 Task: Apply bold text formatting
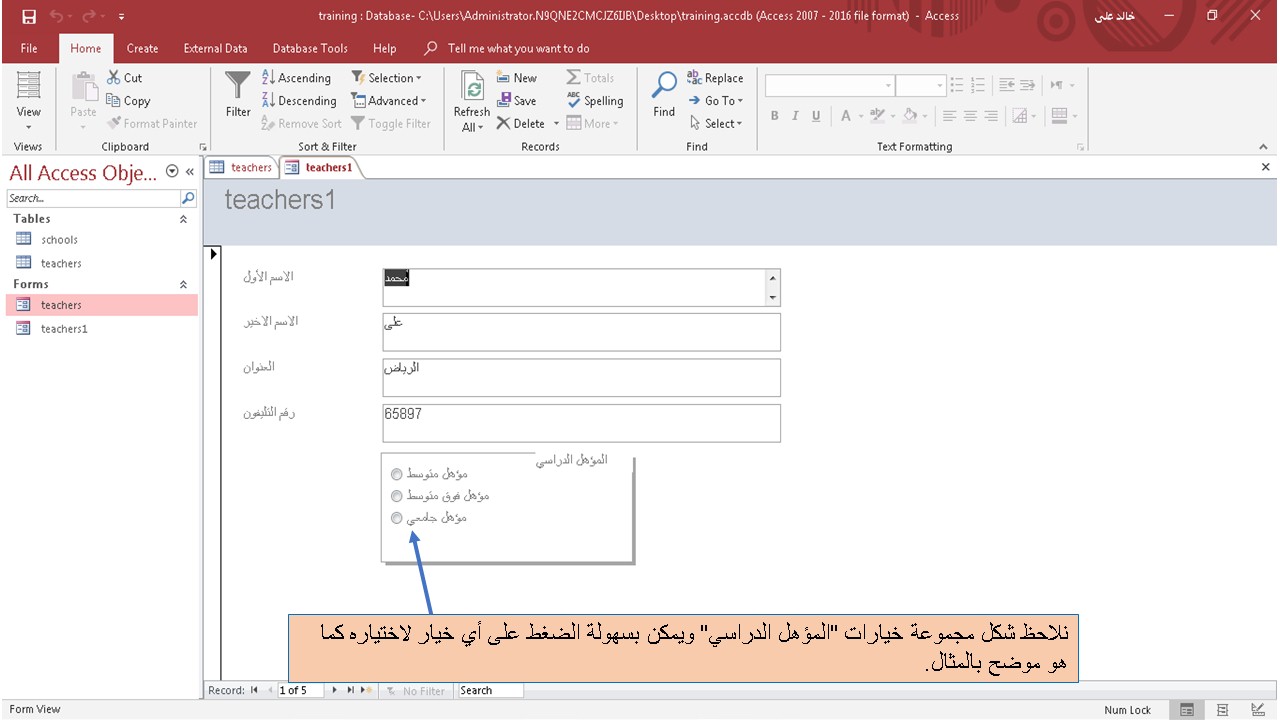(x=774, y=115)
